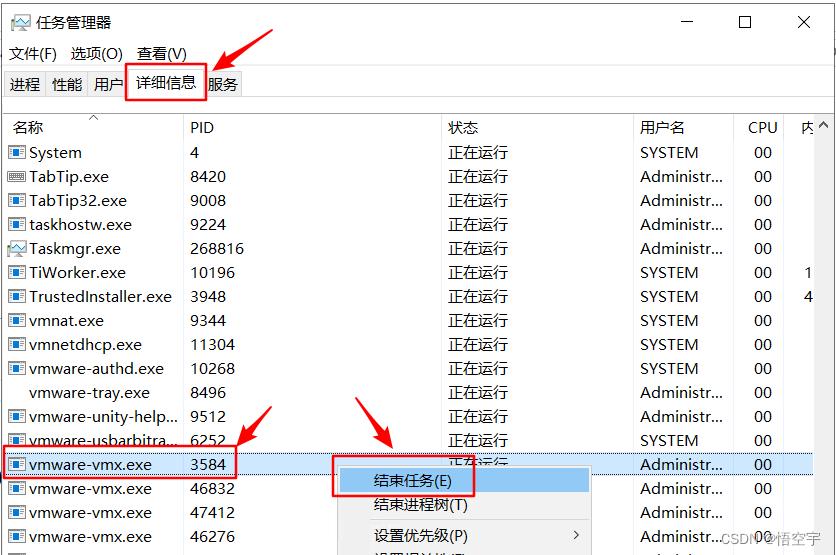Open the 设置优先级(P) submenu
This screenshot has height=555, width=836.
click(464, 535)
